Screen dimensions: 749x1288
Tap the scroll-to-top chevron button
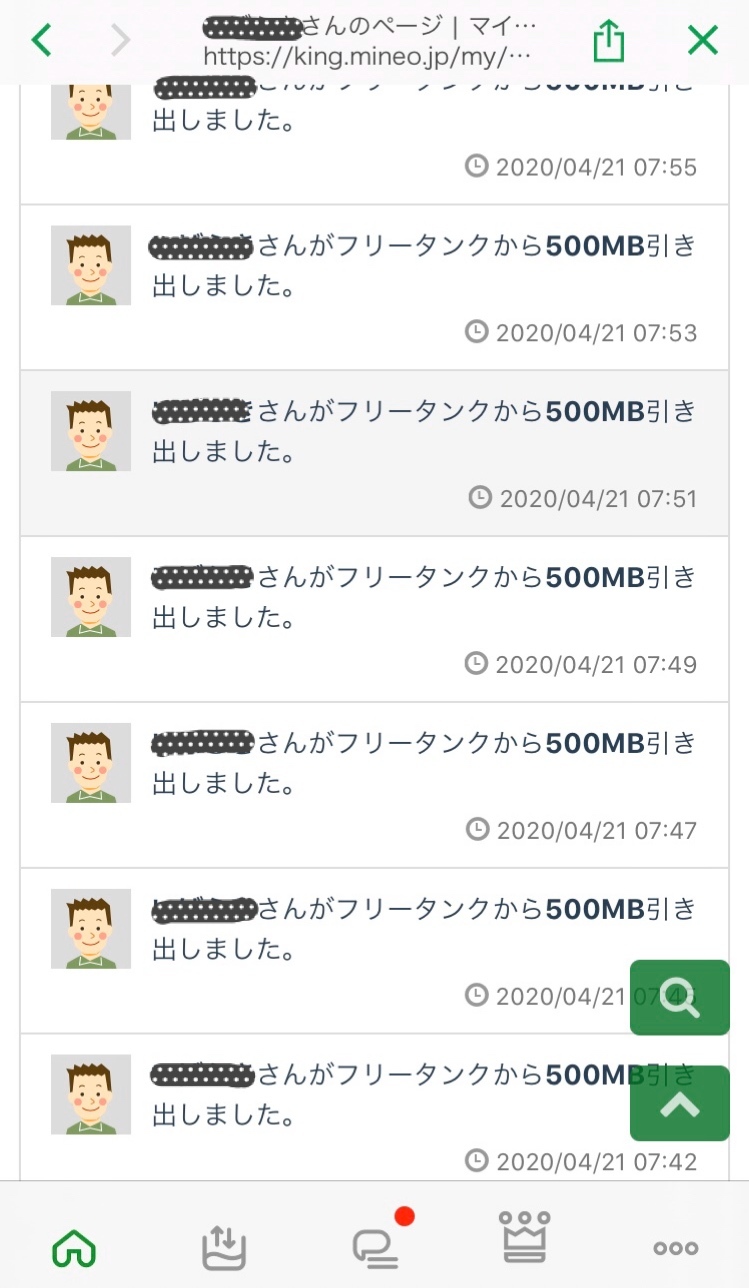[x=680, y=1103]
